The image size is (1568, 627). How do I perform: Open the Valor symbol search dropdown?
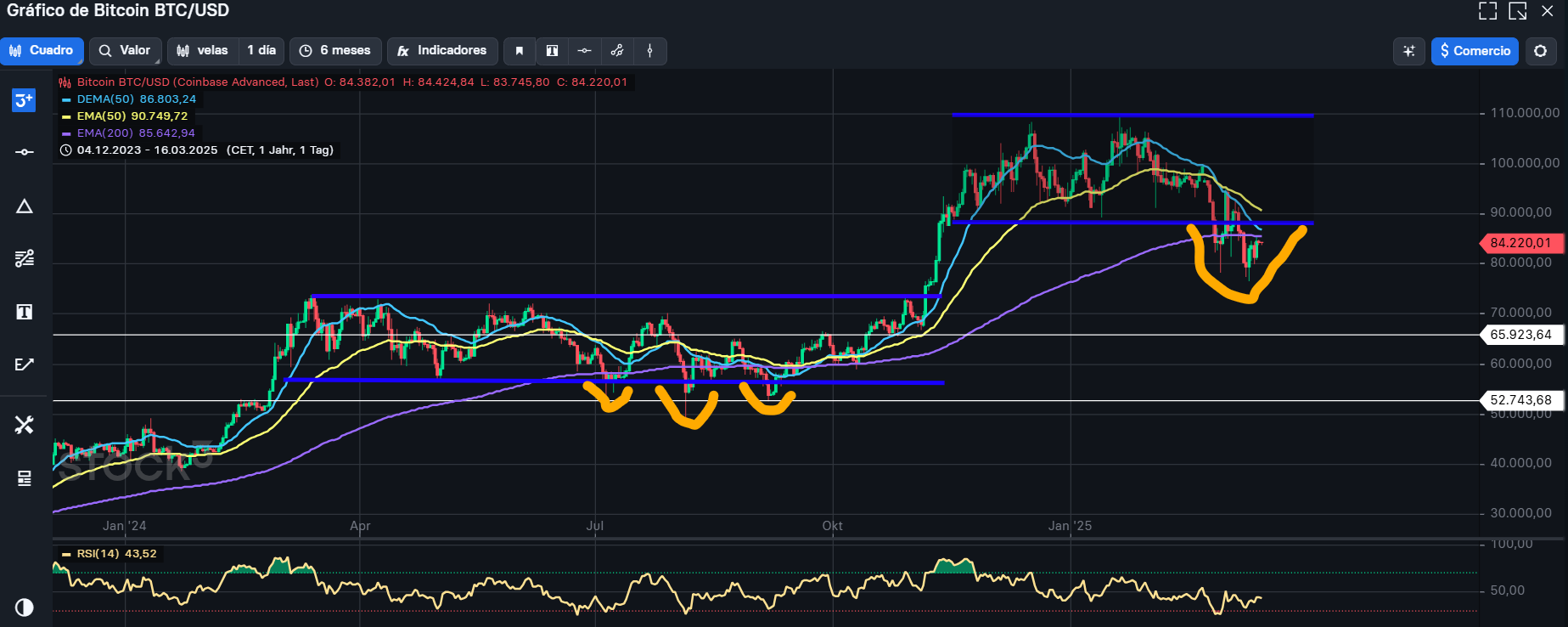click(x=125, y=51)
